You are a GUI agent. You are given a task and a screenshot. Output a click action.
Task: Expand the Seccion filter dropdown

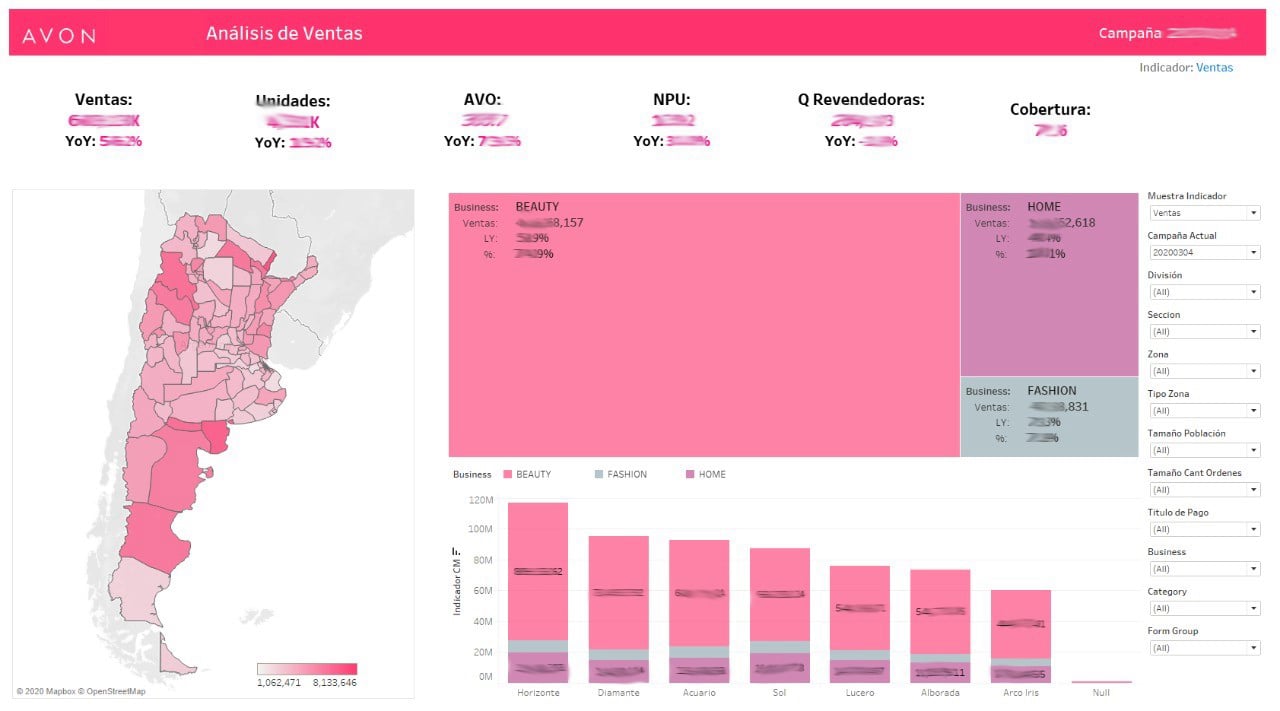click(x=1204, y=331)
